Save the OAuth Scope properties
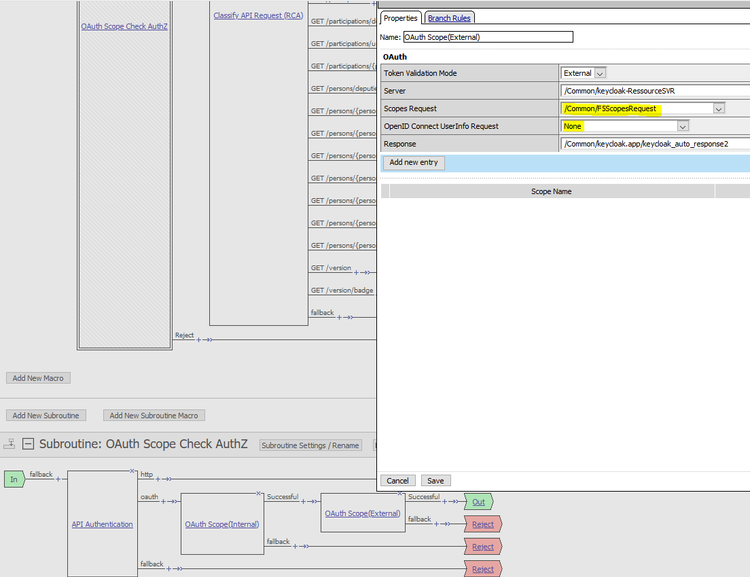This screenshot has height=577, width=750. (435, 481)
